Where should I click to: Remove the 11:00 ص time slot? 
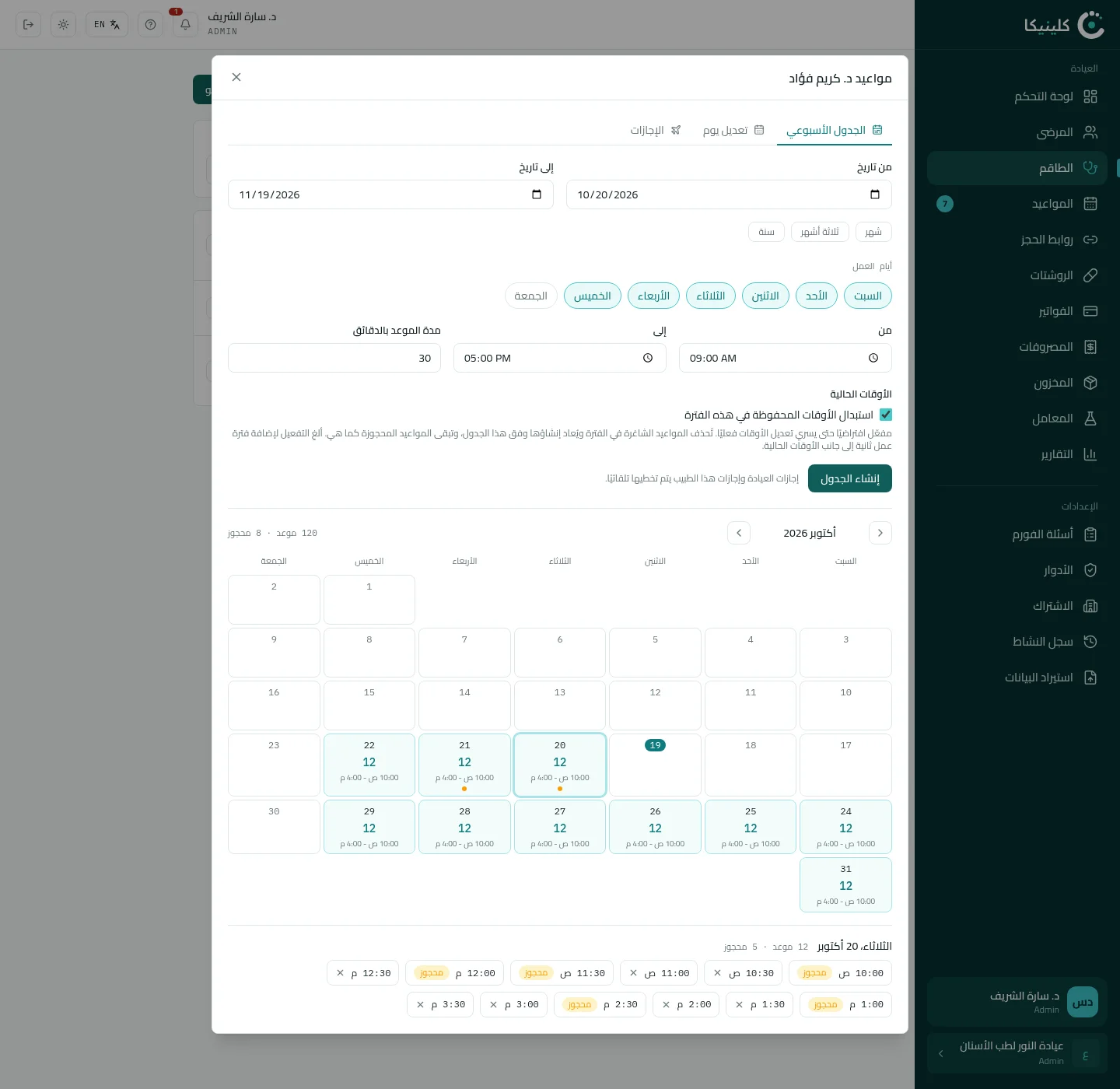pos(633,973)
